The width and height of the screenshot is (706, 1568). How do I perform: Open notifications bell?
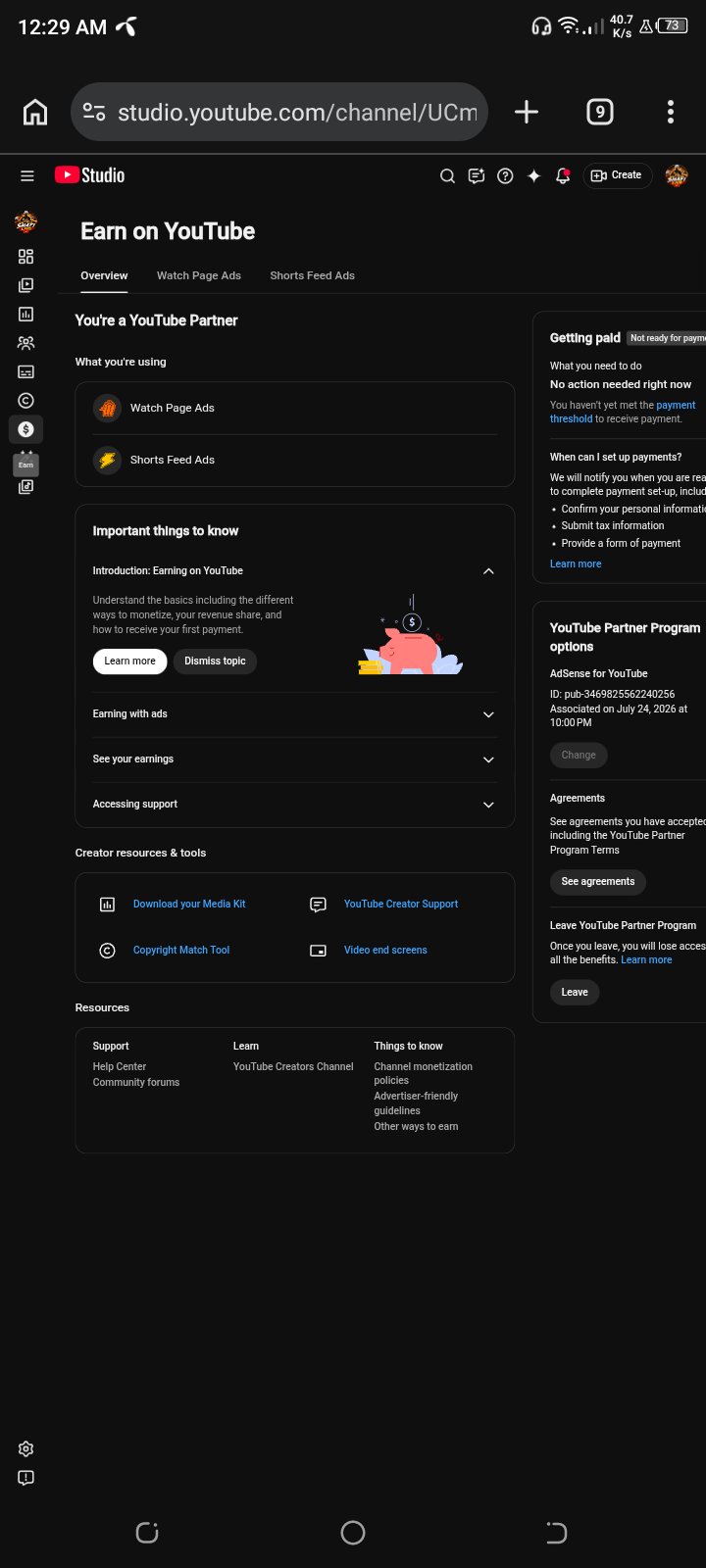[x=563, y=176]
